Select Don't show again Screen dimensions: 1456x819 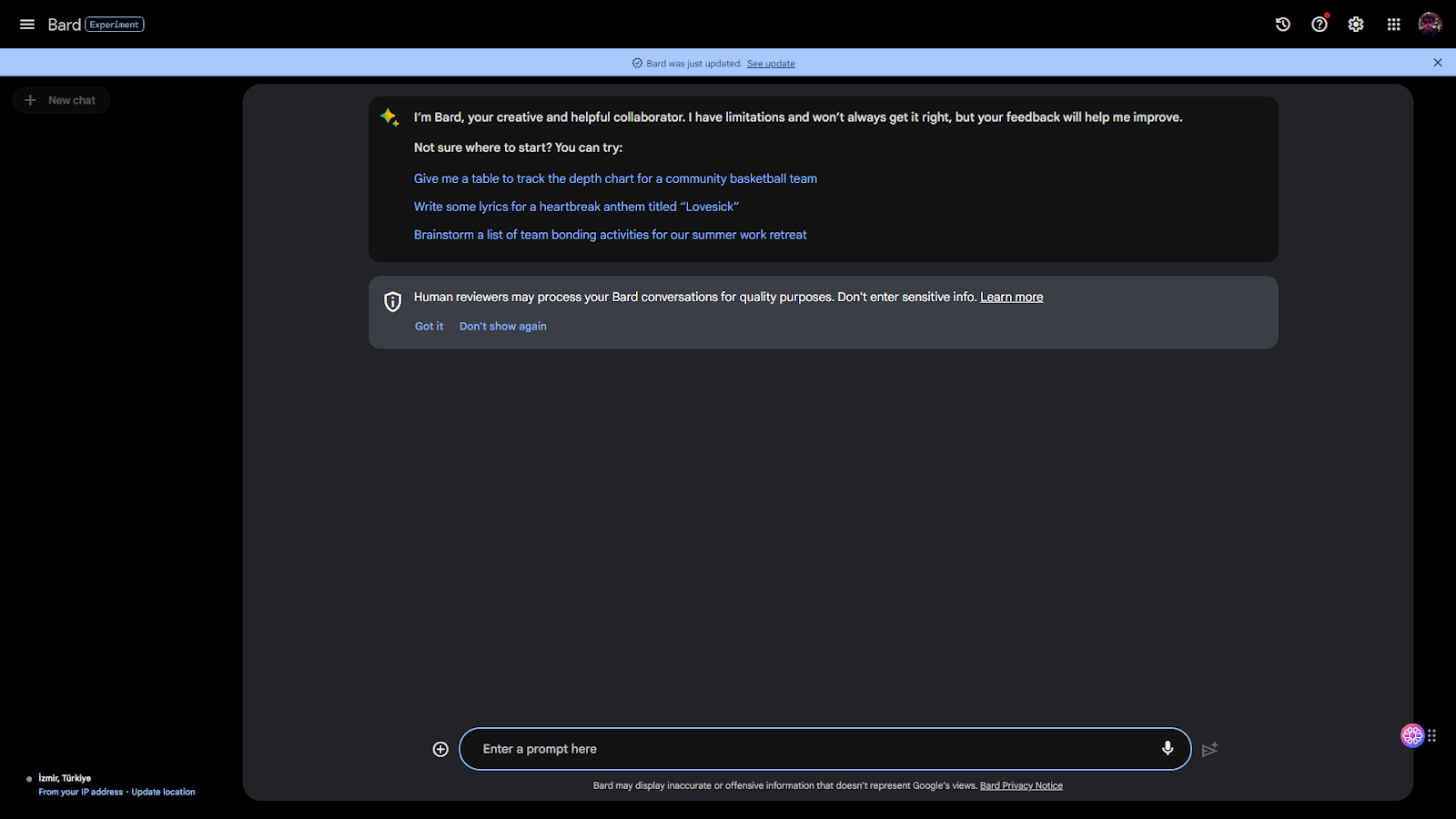[x=503, y=326]
